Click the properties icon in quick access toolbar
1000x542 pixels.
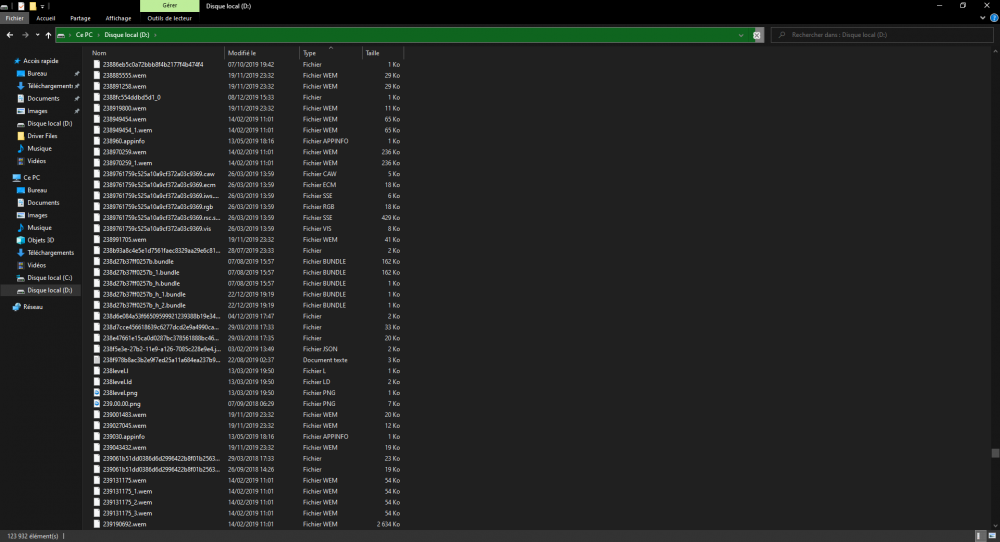[20, 6]
